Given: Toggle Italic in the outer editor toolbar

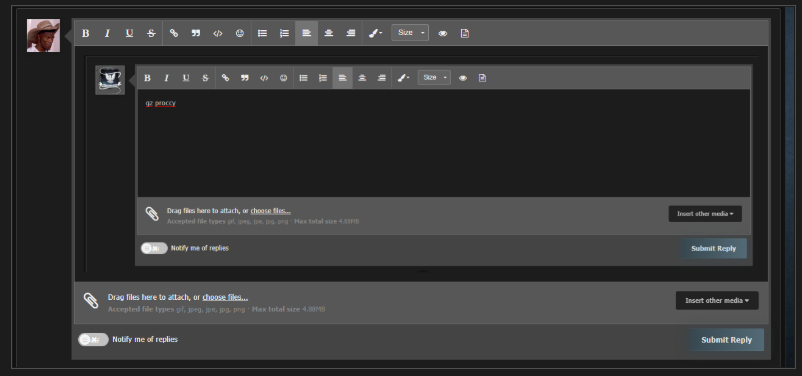Looking at the screenshot, I should [107, 33].
